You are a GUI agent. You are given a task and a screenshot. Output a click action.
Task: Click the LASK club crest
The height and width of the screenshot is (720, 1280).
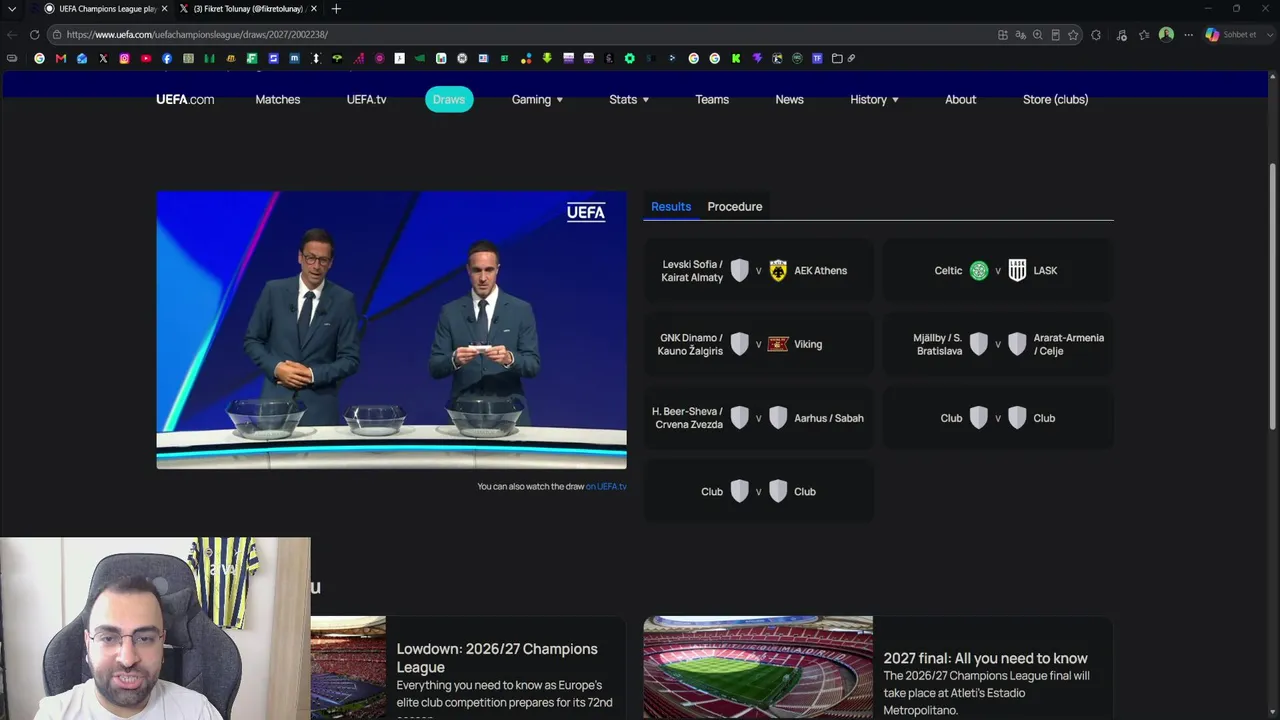[1017, 271]
